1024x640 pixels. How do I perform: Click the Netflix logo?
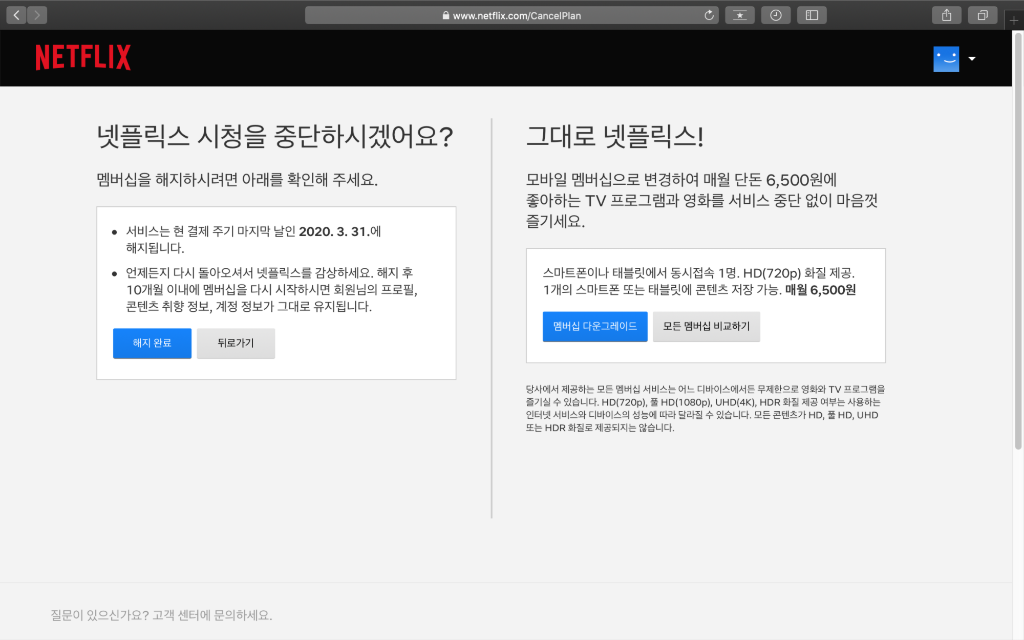(83, 57)
